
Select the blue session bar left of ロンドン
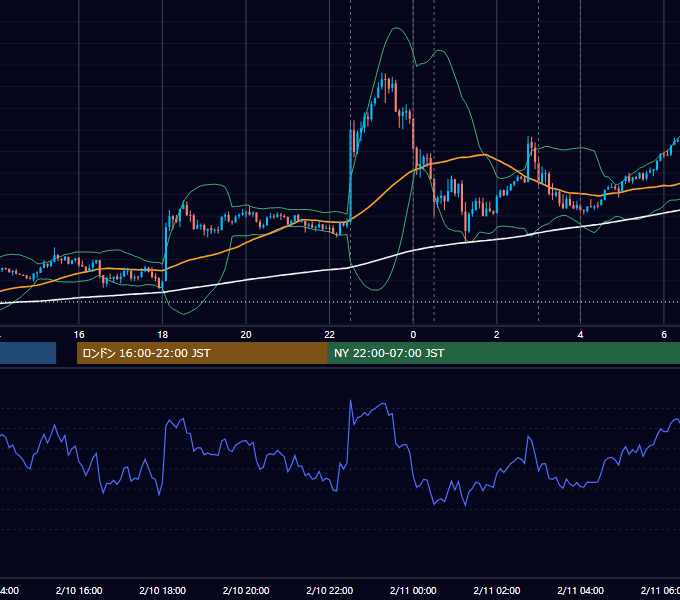tap(28, 353)
